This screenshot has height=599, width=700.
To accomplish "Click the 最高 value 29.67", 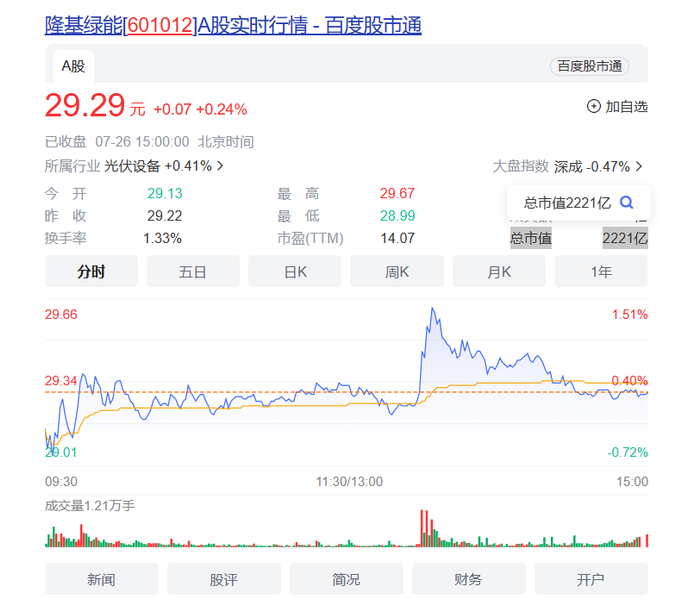I will tap(397, 193).
